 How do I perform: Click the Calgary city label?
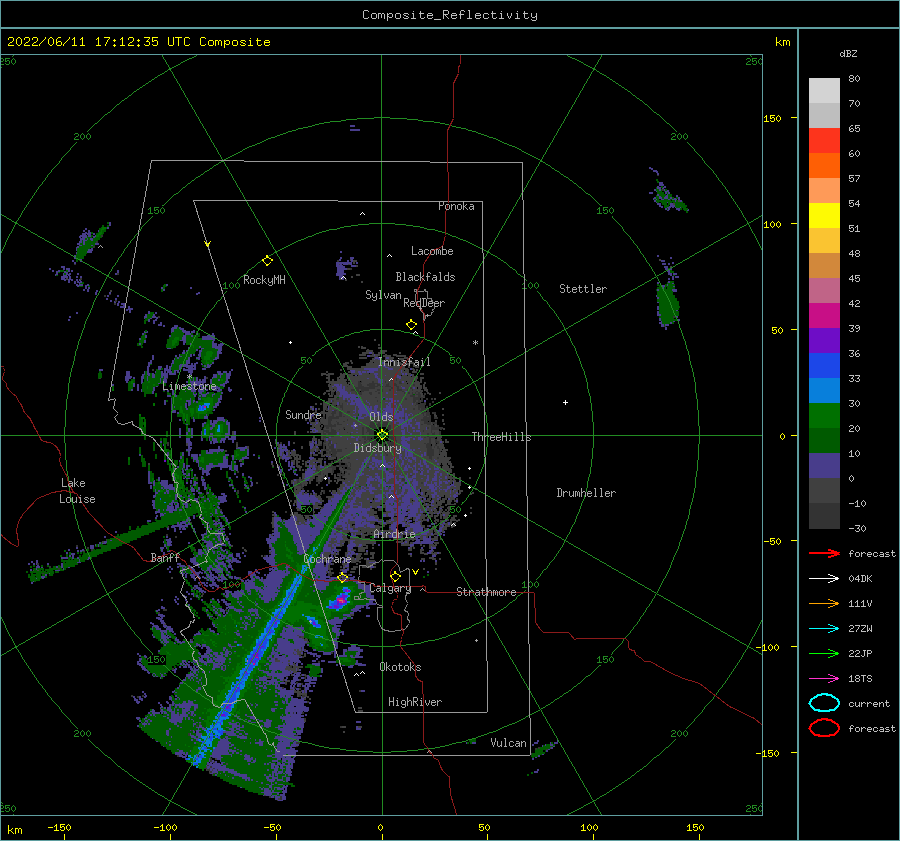pyautogui.click(x=390, y=588)
